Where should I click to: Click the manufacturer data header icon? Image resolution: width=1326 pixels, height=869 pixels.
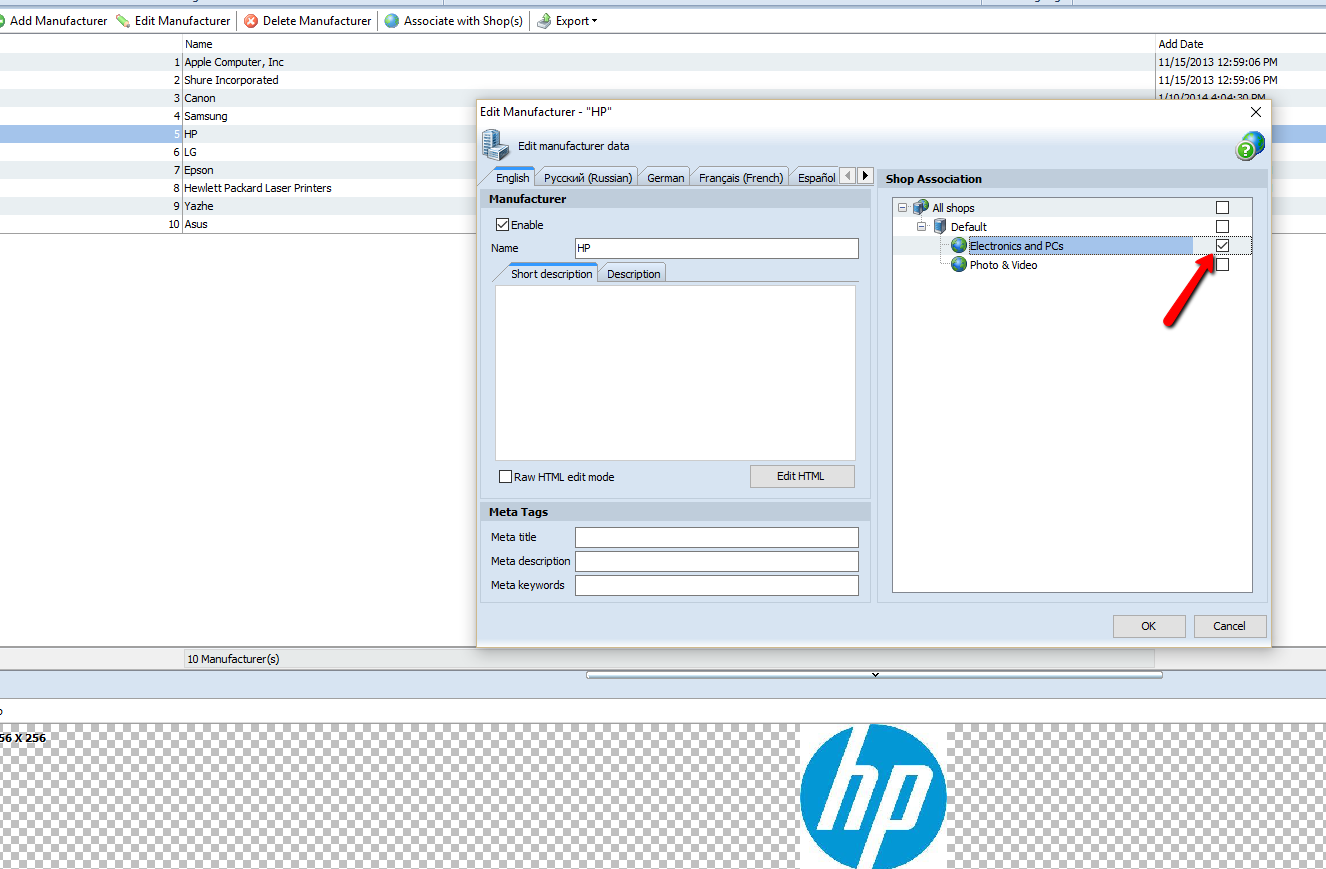(496, 146)
